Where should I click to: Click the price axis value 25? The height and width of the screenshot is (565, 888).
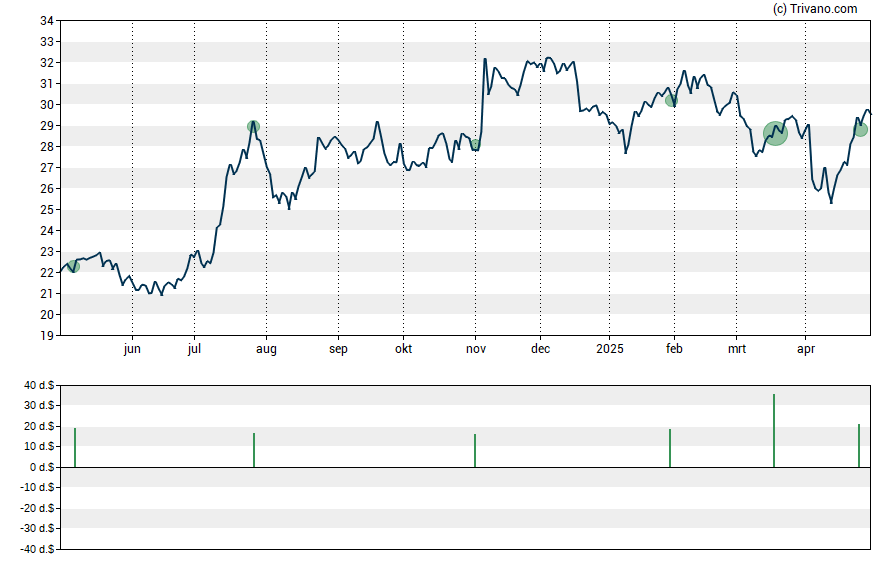coord(47,209)
